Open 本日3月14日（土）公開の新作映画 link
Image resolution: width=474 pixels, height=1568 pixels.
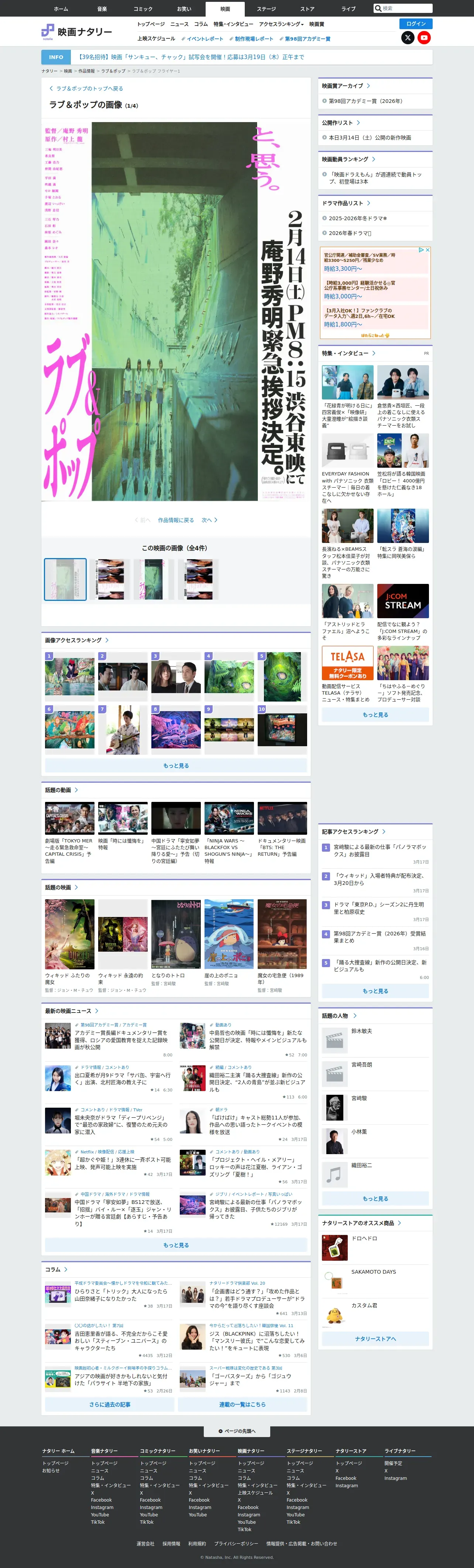pos(370,138)
